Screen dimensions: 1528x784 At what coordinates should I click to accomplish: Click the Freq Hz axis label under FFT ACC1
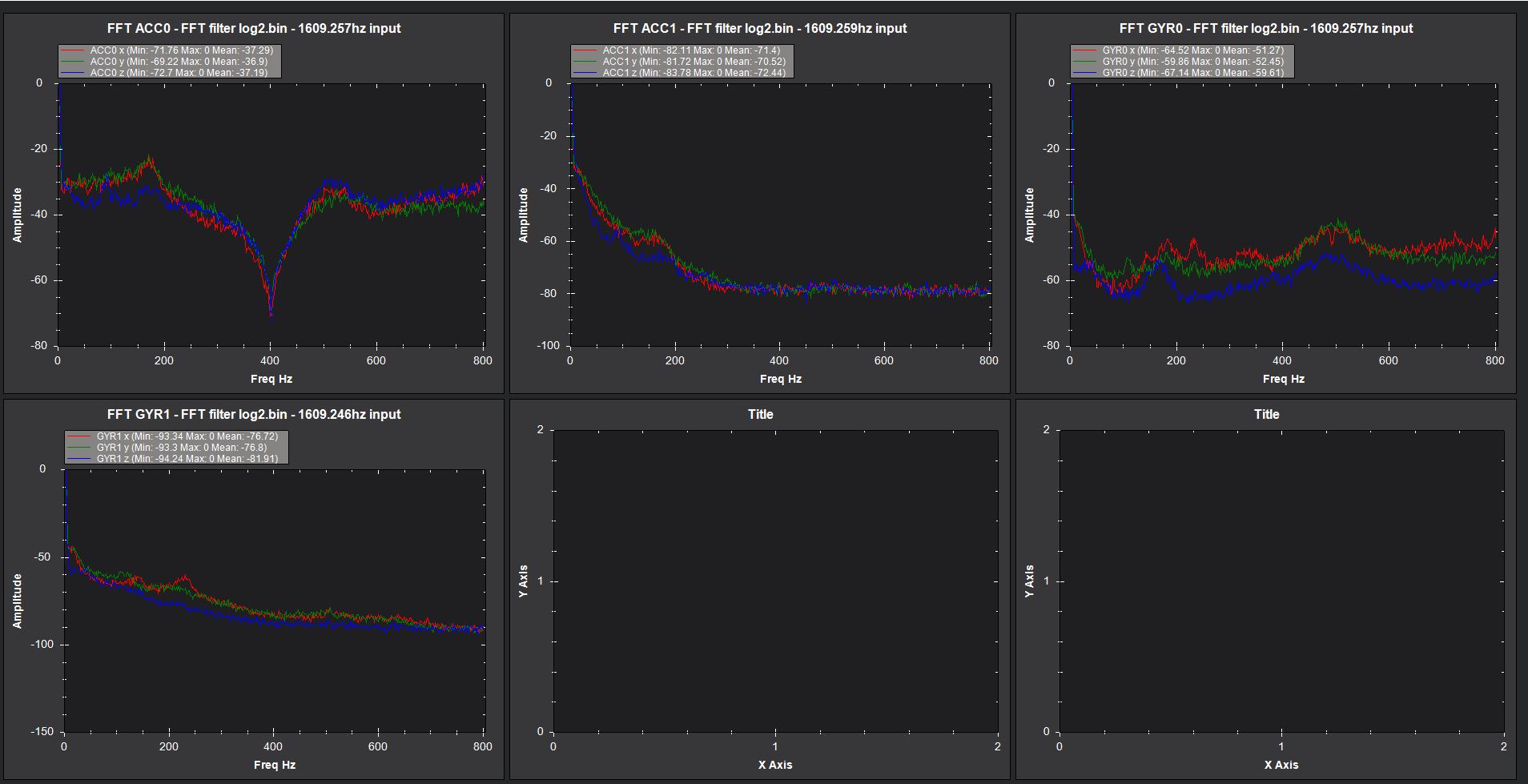[779, 378]
